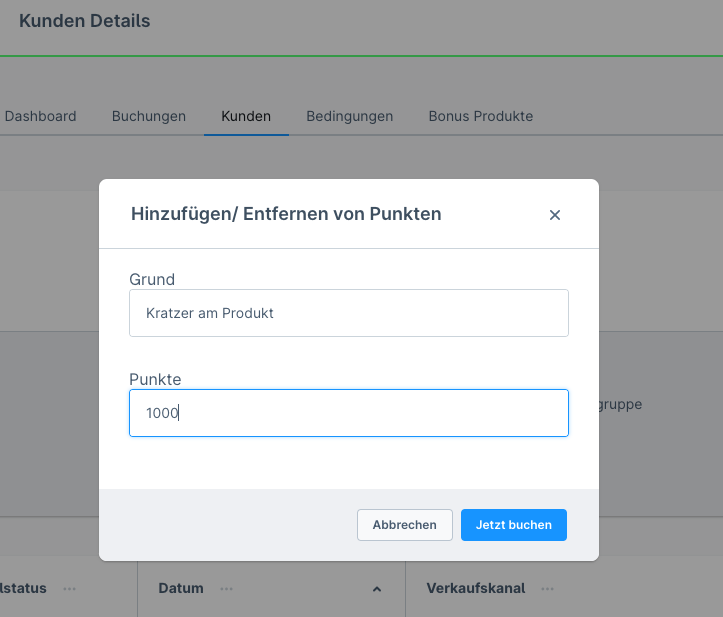Close the points dialog with the X icon
This screenshot has height=617, width=723.
[555, 215]
